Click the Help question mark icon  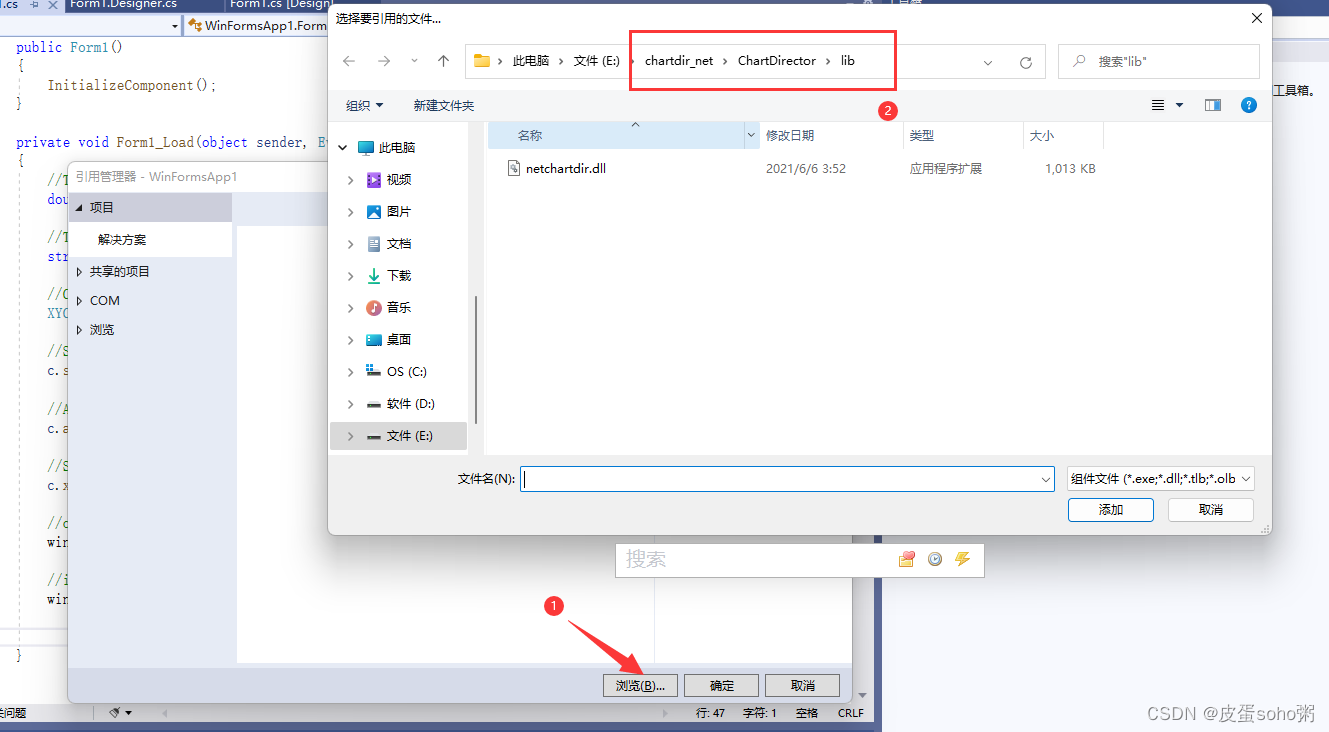coord(1248,105)
